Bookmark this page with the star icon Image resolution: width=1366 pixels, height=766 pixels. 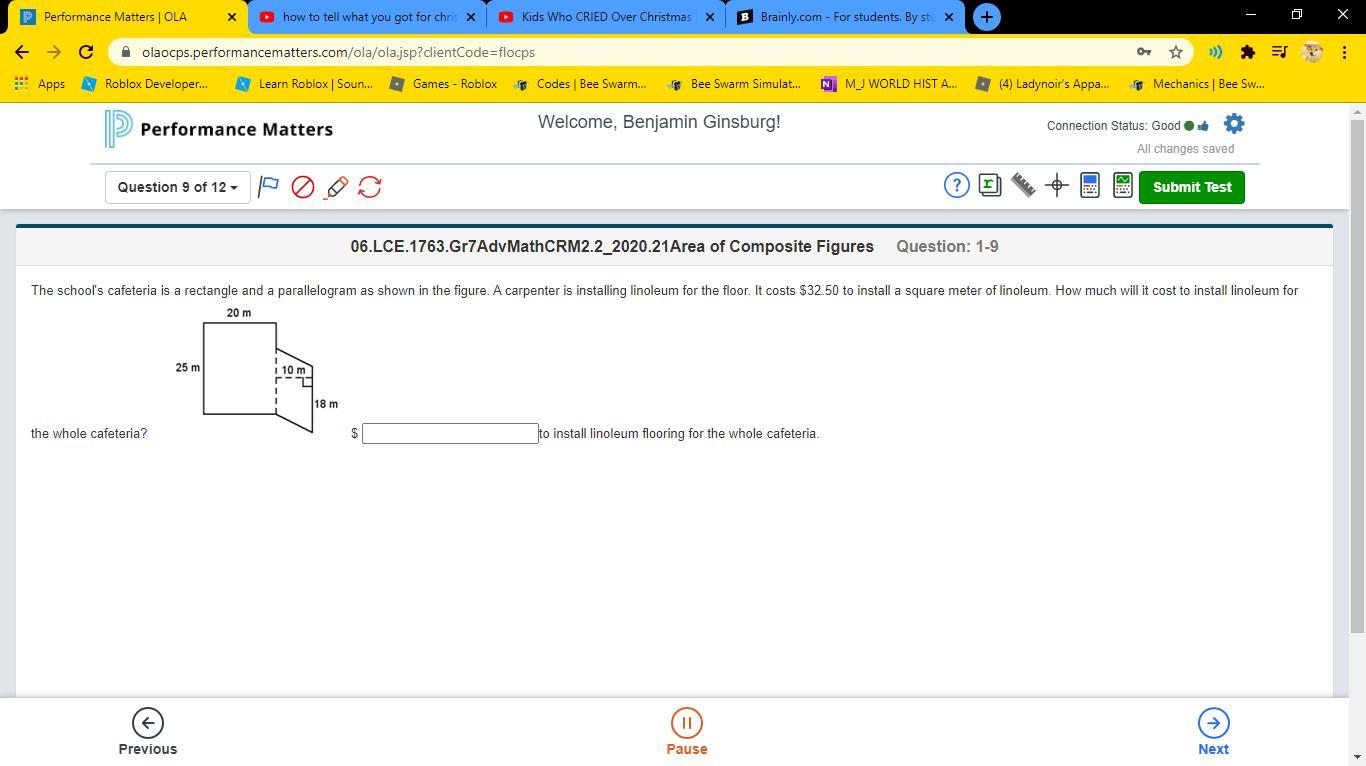click(1176, 52)
